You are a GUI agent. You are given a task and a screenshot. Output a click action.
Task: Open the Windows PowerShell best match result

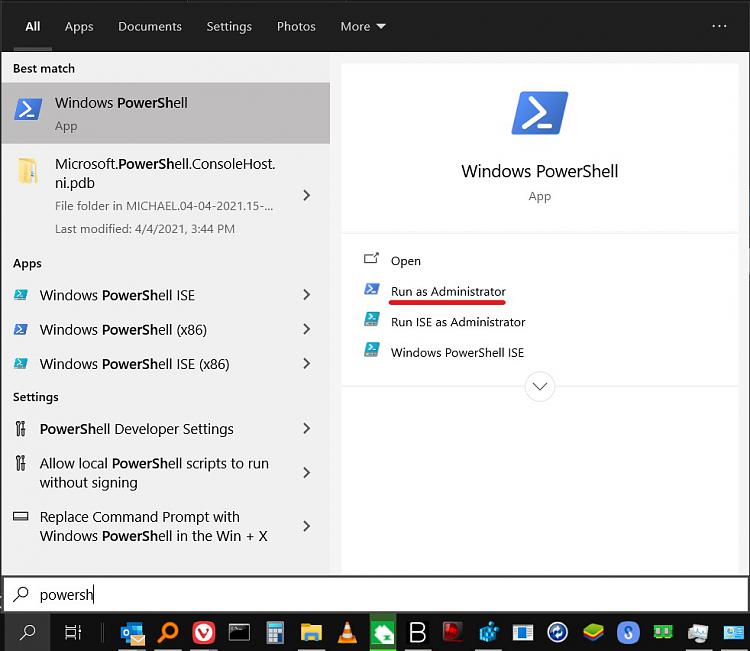pos(165,113)
